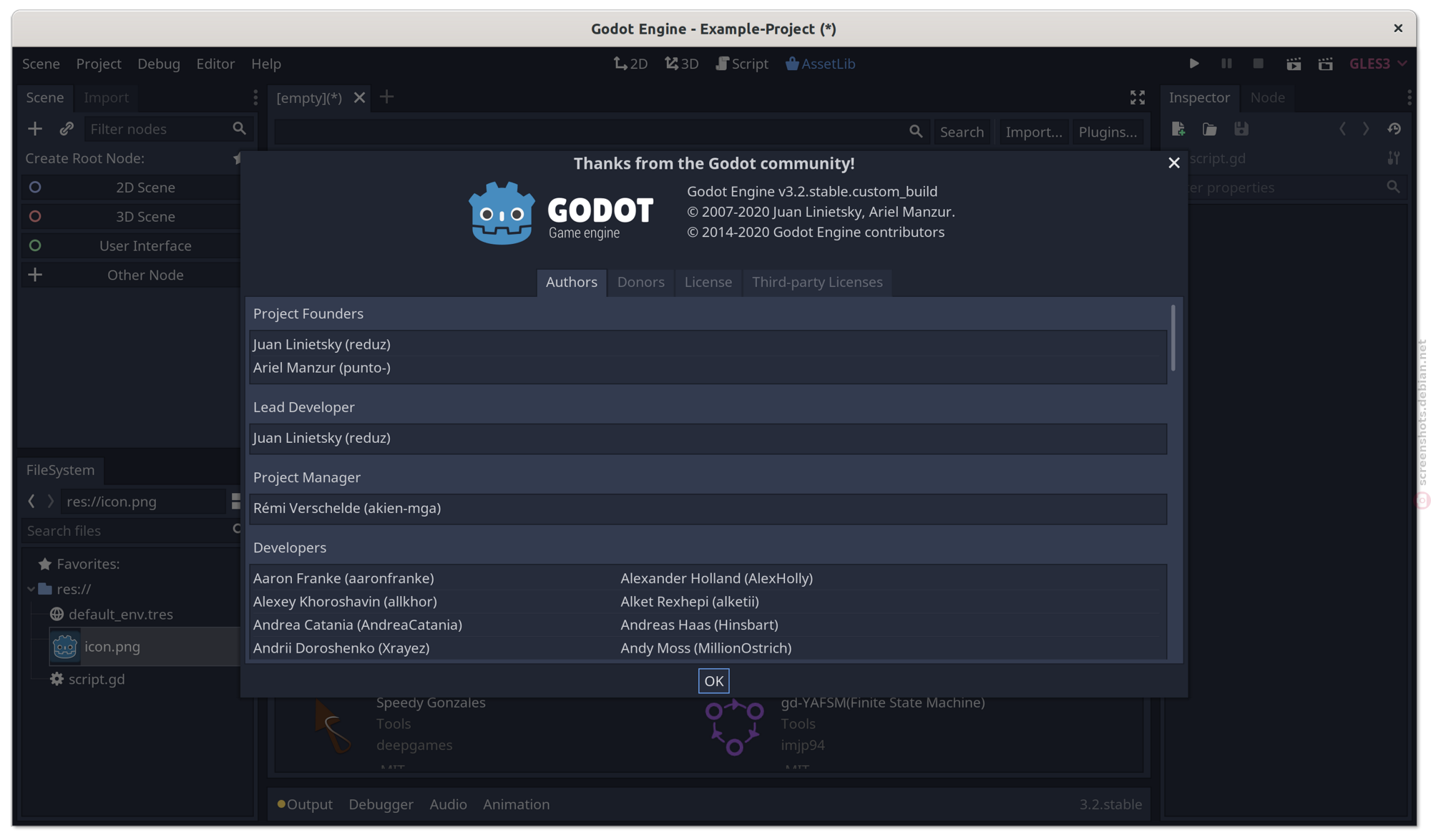
Task: Click the Pause scene icon
Action: pos(1226,64)
